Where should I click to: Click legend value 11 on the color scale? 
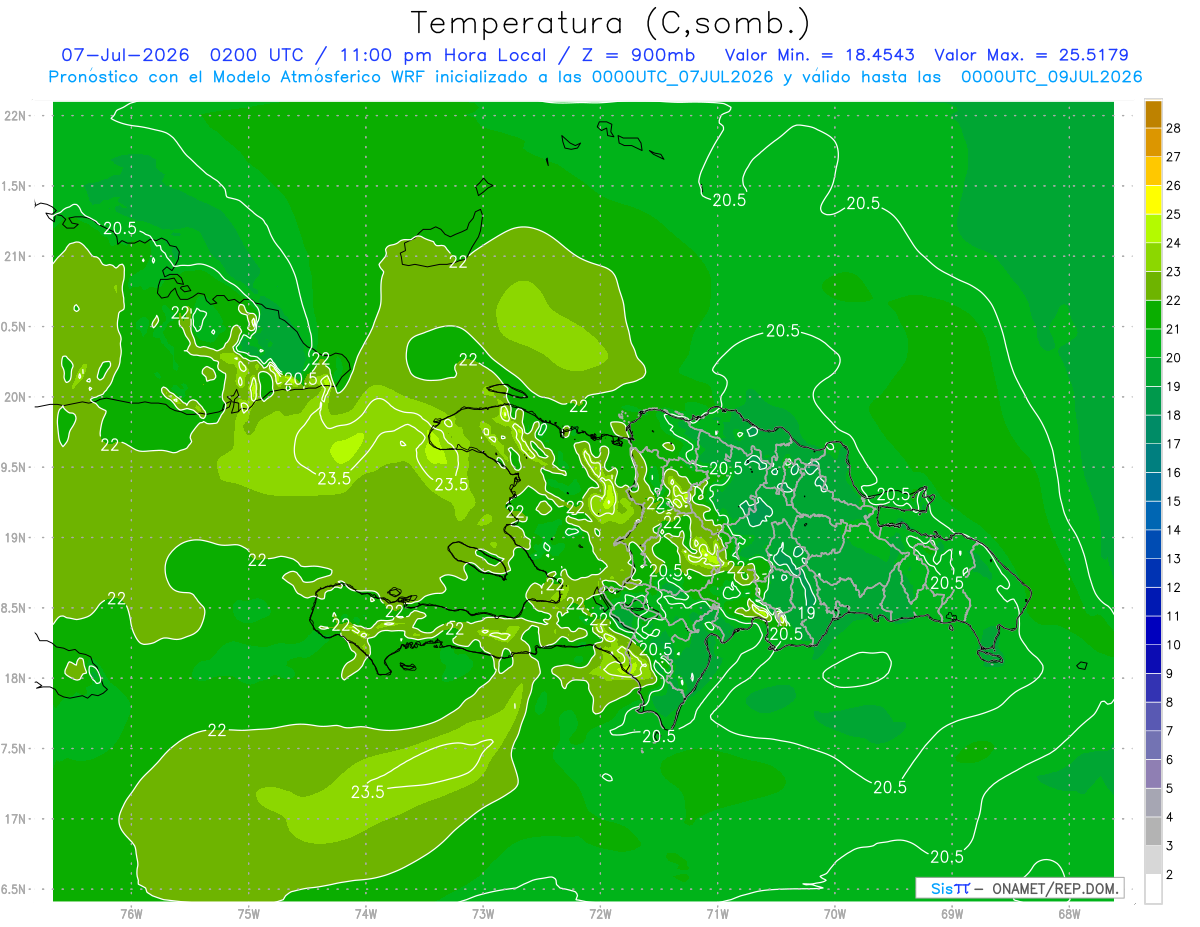(1174, 616)
